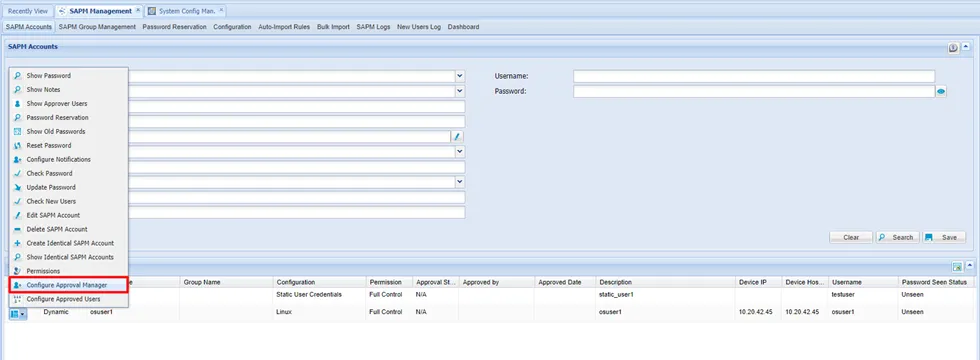Click the pencil edit icon beside the form field

coord(457,136)
